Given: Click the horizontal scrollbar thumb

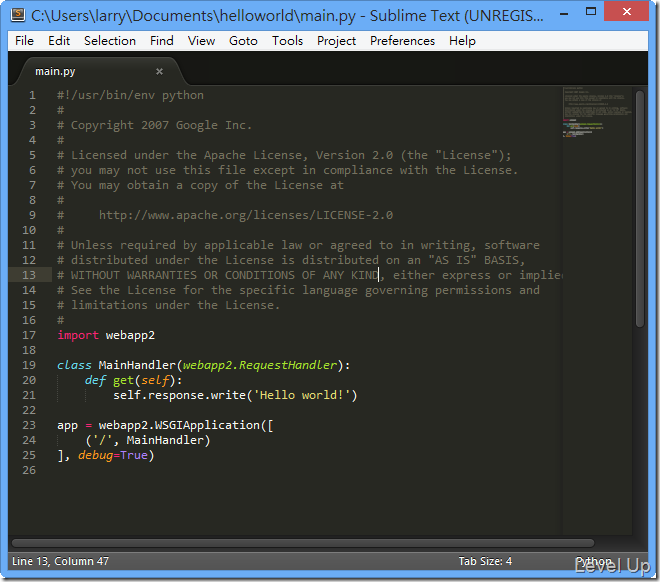Looking at the screenshot, I should (x=303, y=543).
